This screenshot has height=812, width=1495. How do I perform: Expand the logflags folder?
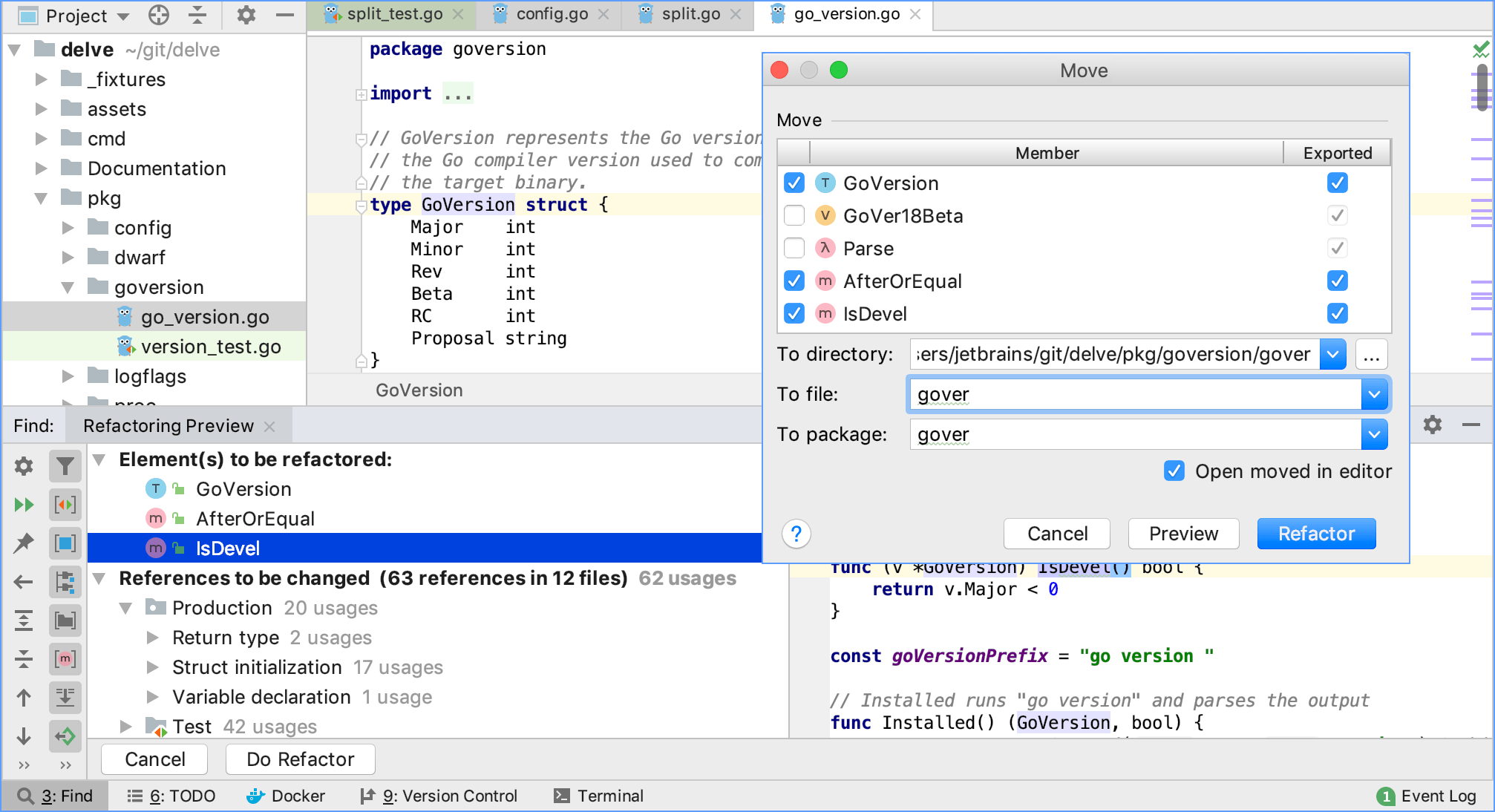[68, 376]
